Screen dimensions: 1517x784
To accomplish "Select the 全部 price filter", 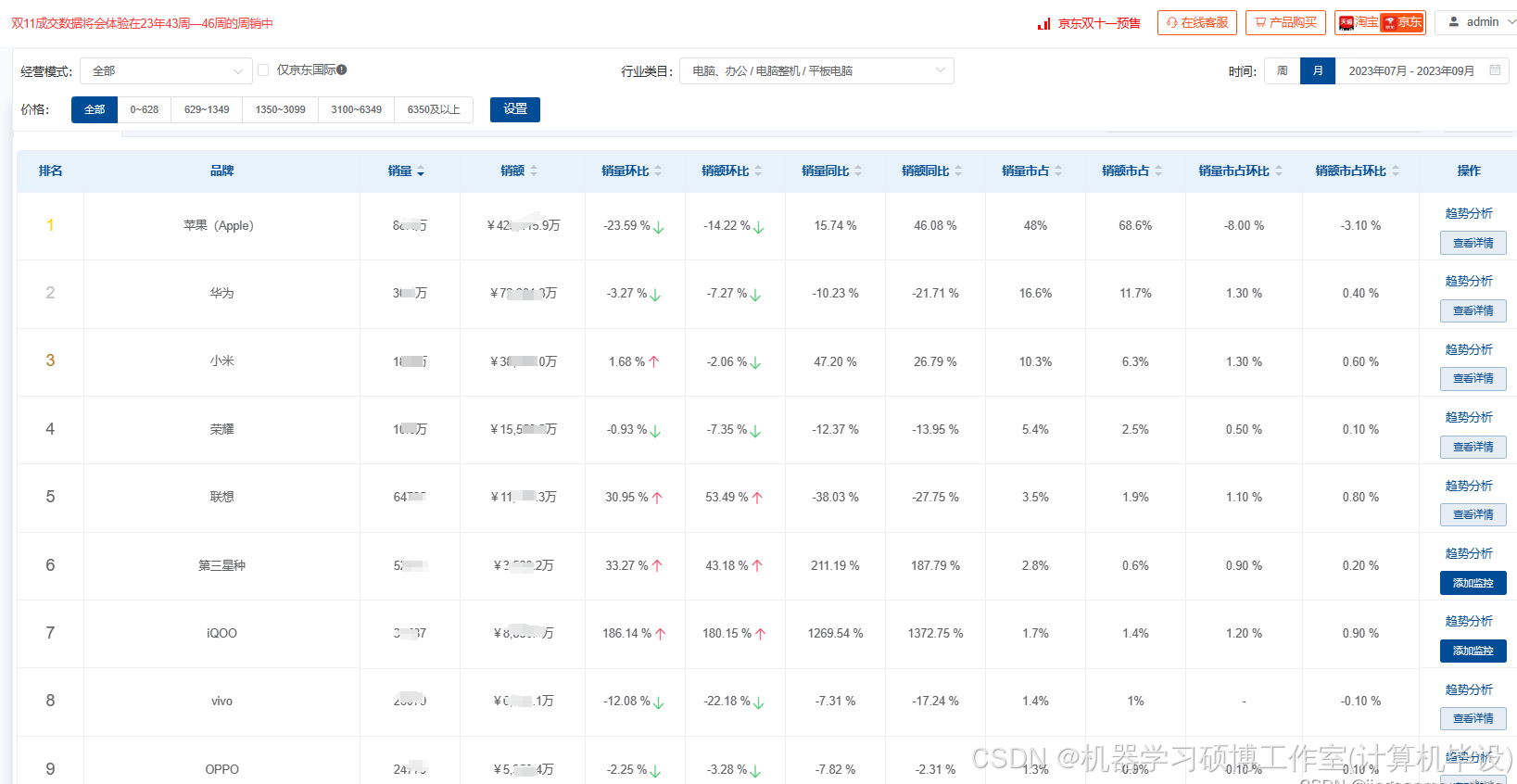I will [x=95, y=109].
